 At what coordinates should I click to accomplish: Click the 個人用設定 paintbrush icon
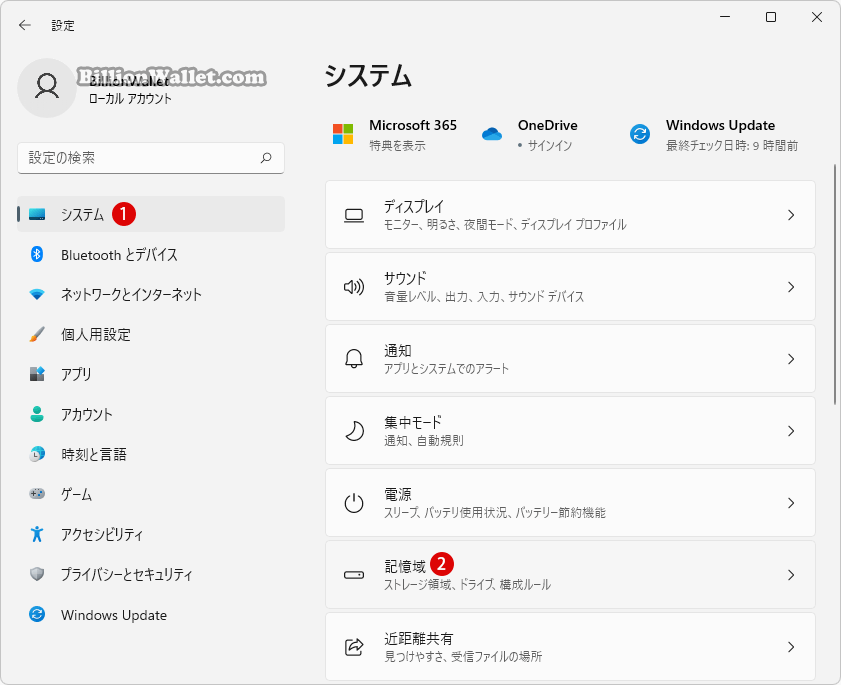37,334
